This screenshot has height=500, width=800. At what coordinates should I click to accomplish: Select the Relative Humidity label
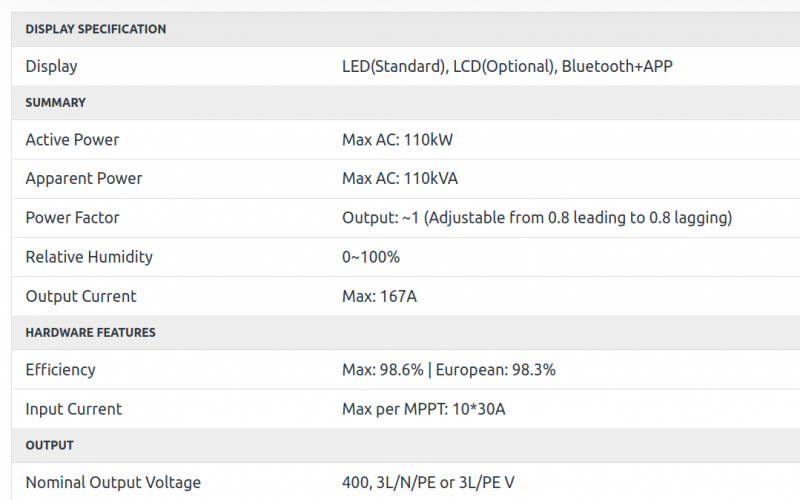pyautogui.click(x=89, y=257)
